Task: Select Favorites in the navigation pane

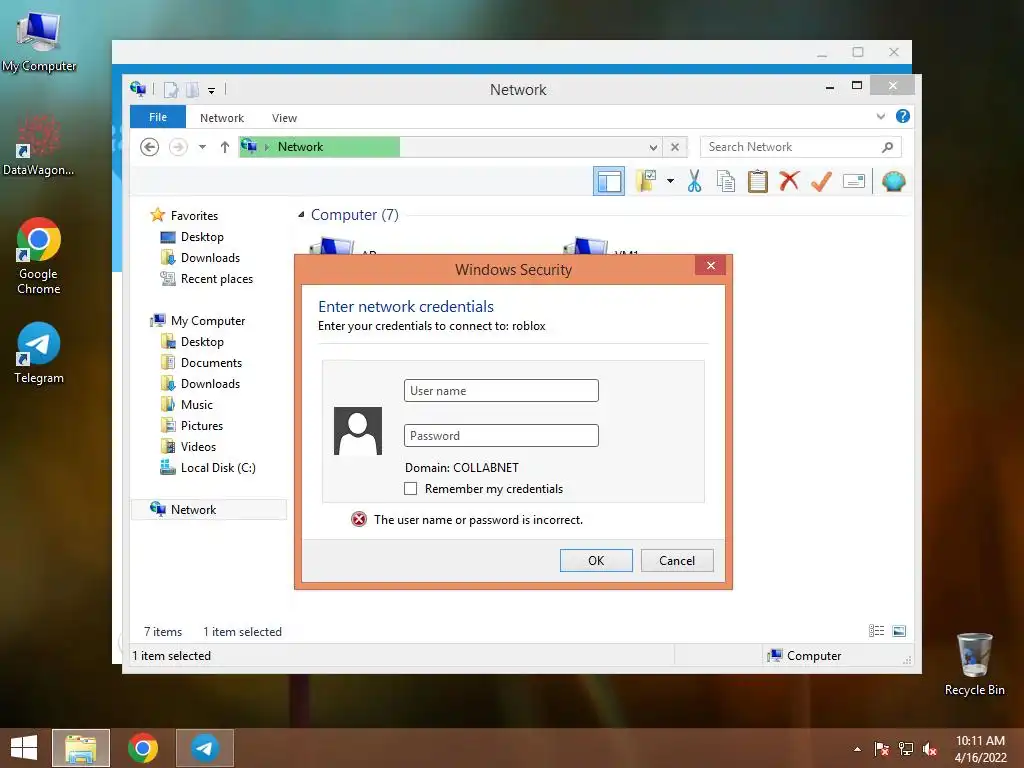Action: 195,216
